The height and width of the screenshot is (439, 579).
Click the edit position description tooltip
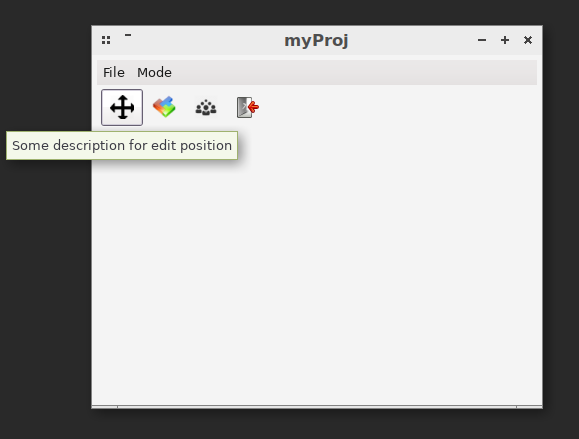coord(122,145)
